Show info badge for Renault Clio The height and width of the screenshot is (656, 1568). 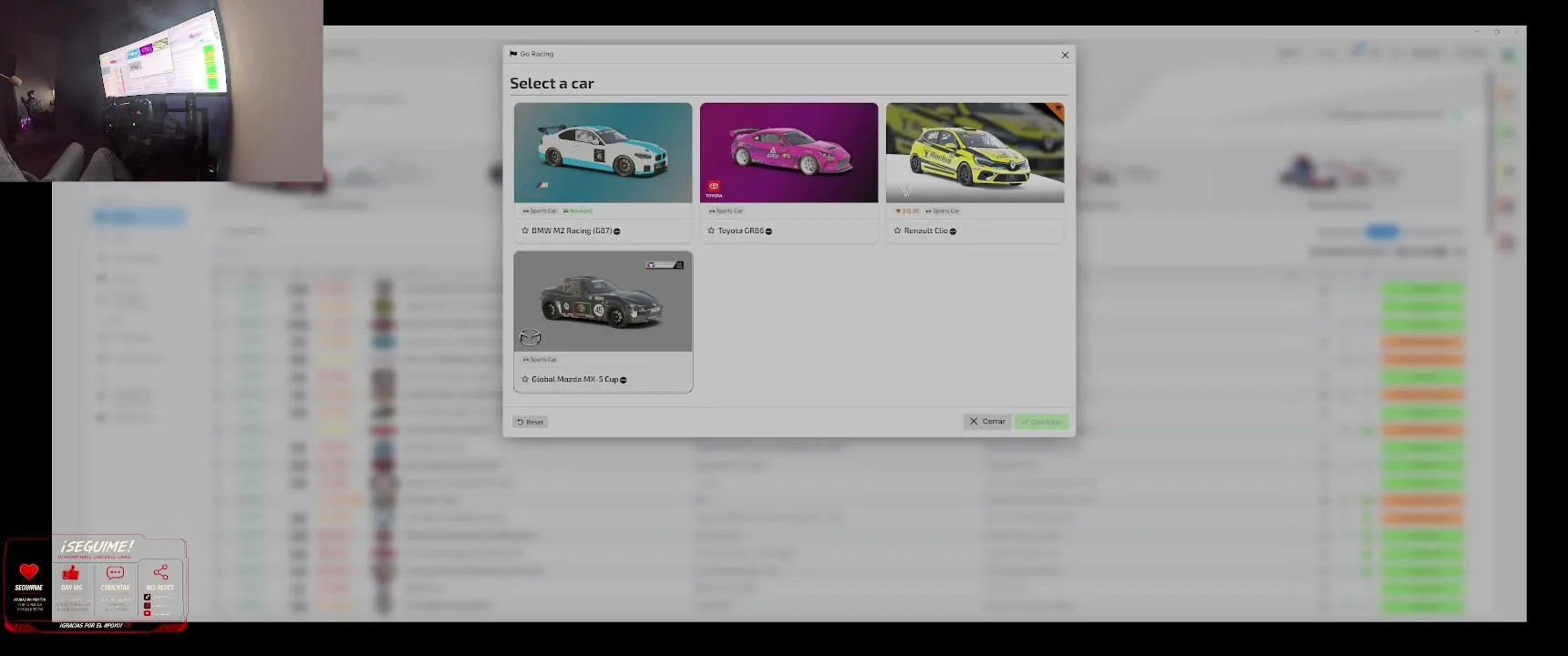pyautogui.click(x=953, y=231)
